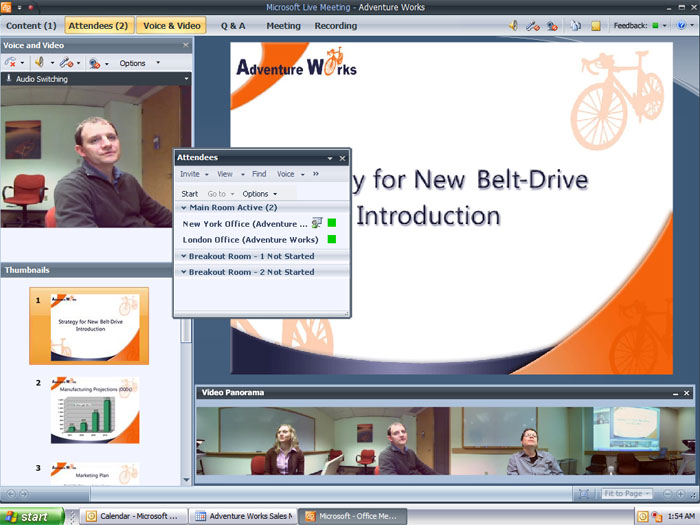Click the Windows start button
Image resolution: width=700 pixels, height=525 pixels.
click(32, 517)
